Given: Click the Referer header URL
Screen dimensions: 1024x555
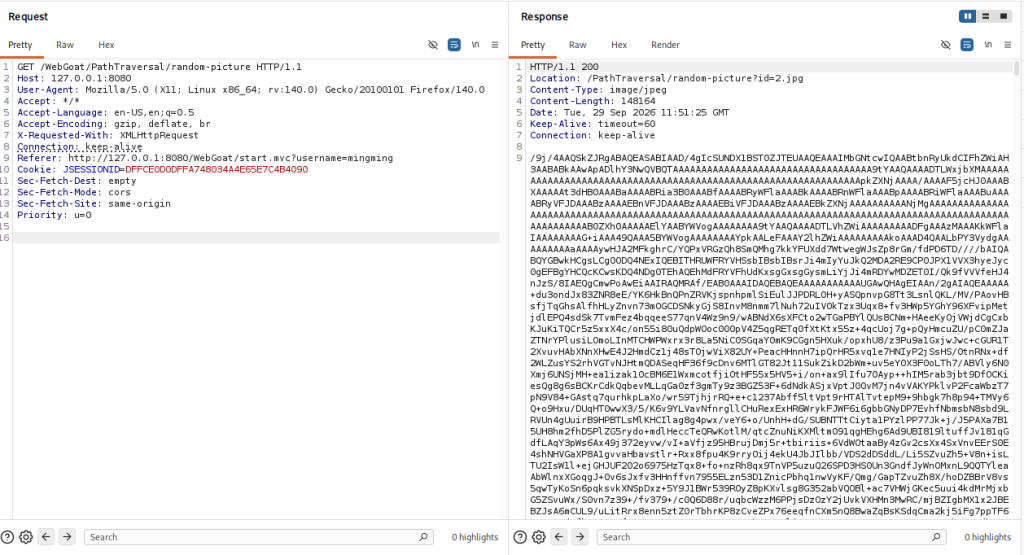Looking at the screenshot, I should tap(231, 158).
